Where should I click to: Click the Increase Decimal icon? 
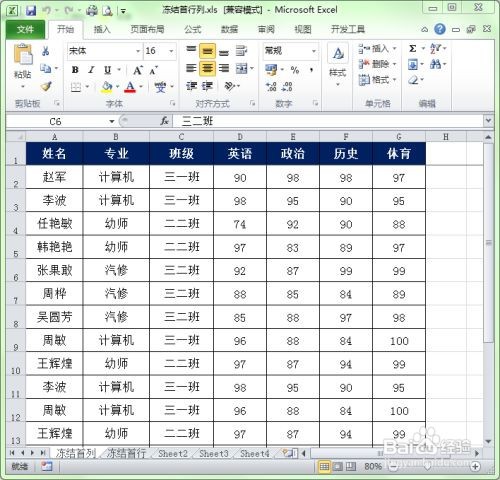coord(271,87)
